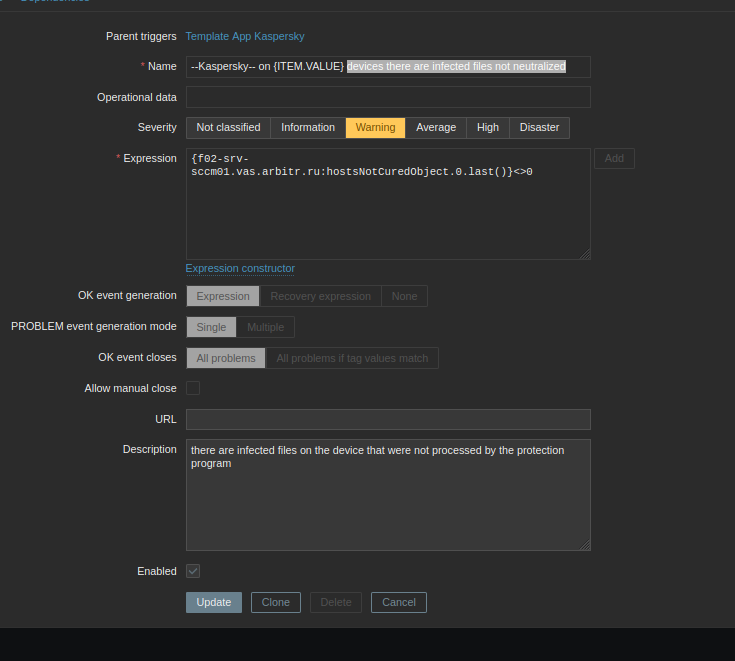Select All problems for OK event closes
This screenshot has height=661, width=735.
[x=226, y=358]
